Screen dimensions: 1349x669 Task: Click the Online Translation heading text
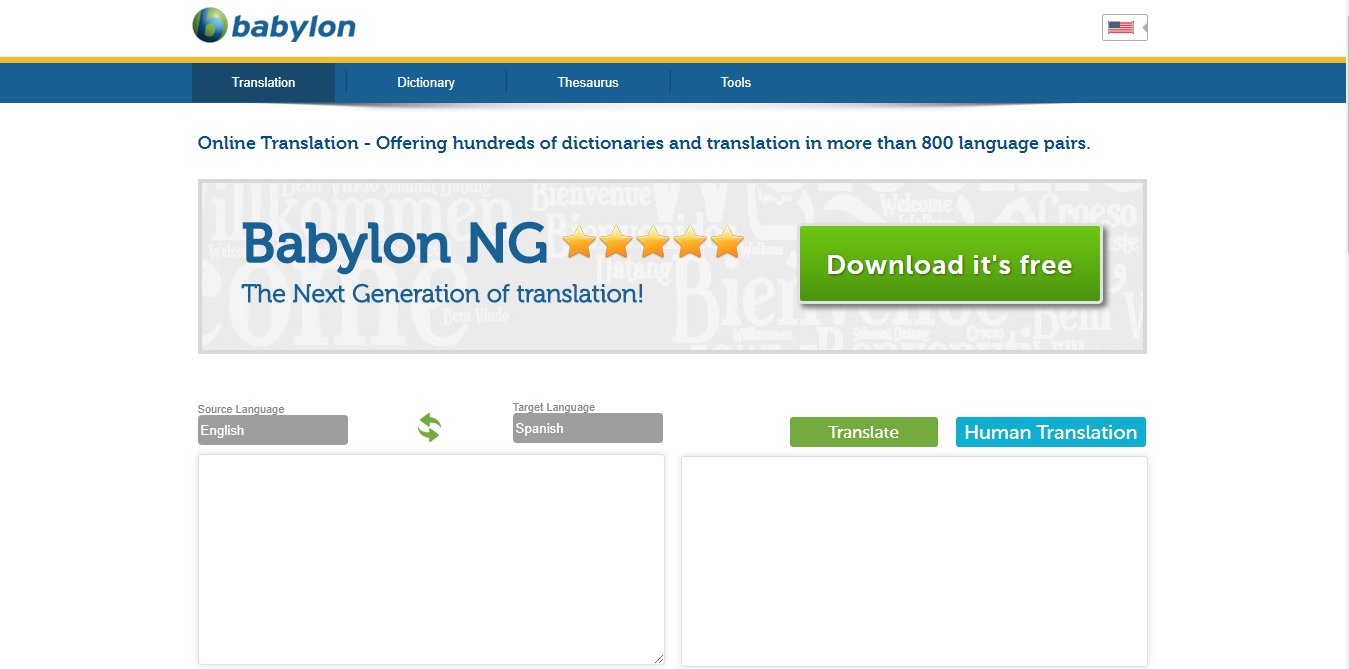tap(644, 143)
